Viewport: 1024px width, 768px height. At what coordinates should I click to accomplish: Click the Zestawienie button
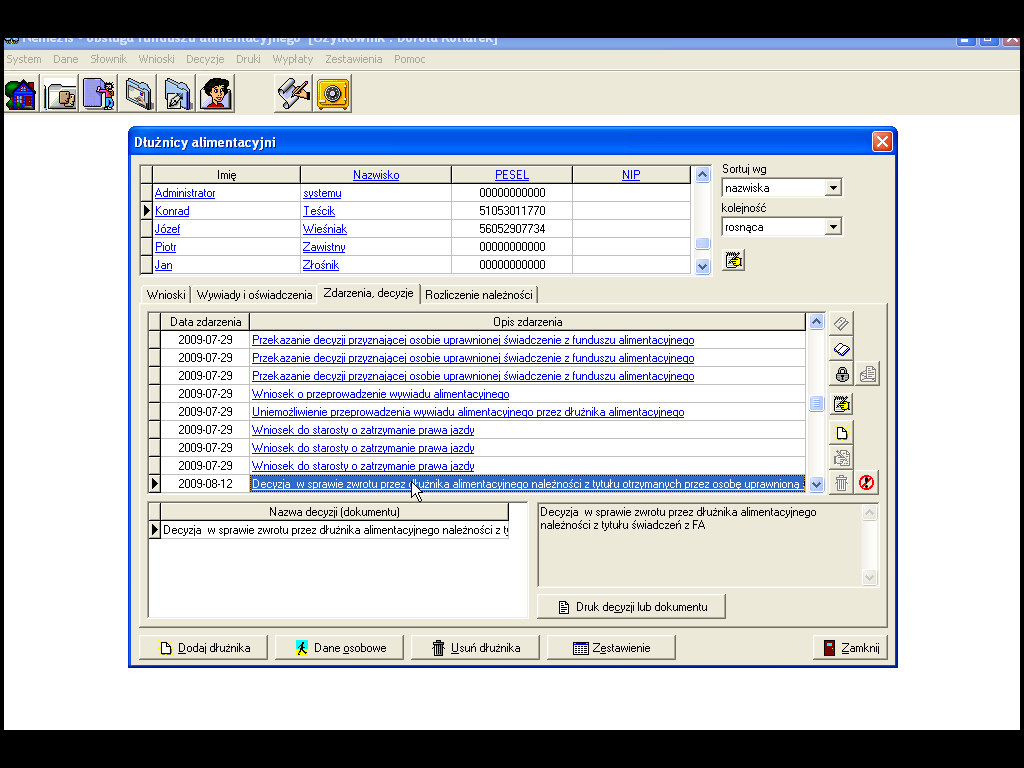[x=611, y=648]
